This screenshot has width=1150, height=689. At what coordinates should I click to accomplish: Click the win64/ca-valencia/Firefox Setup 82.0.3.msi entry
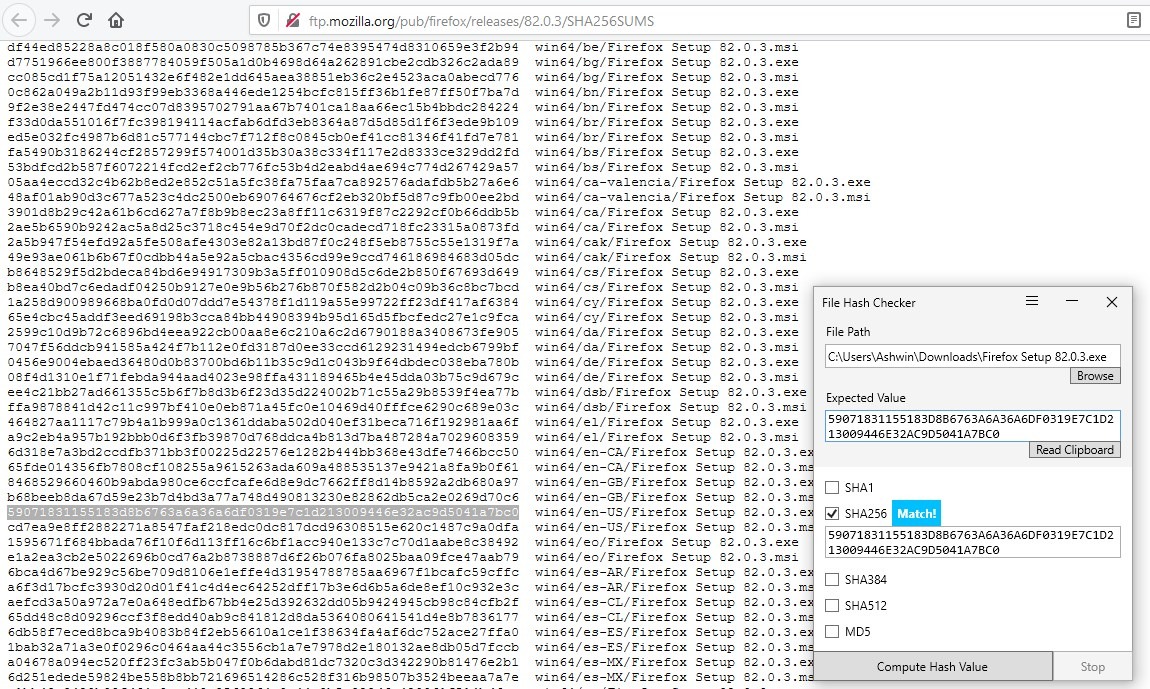click(x=703, y=197)
